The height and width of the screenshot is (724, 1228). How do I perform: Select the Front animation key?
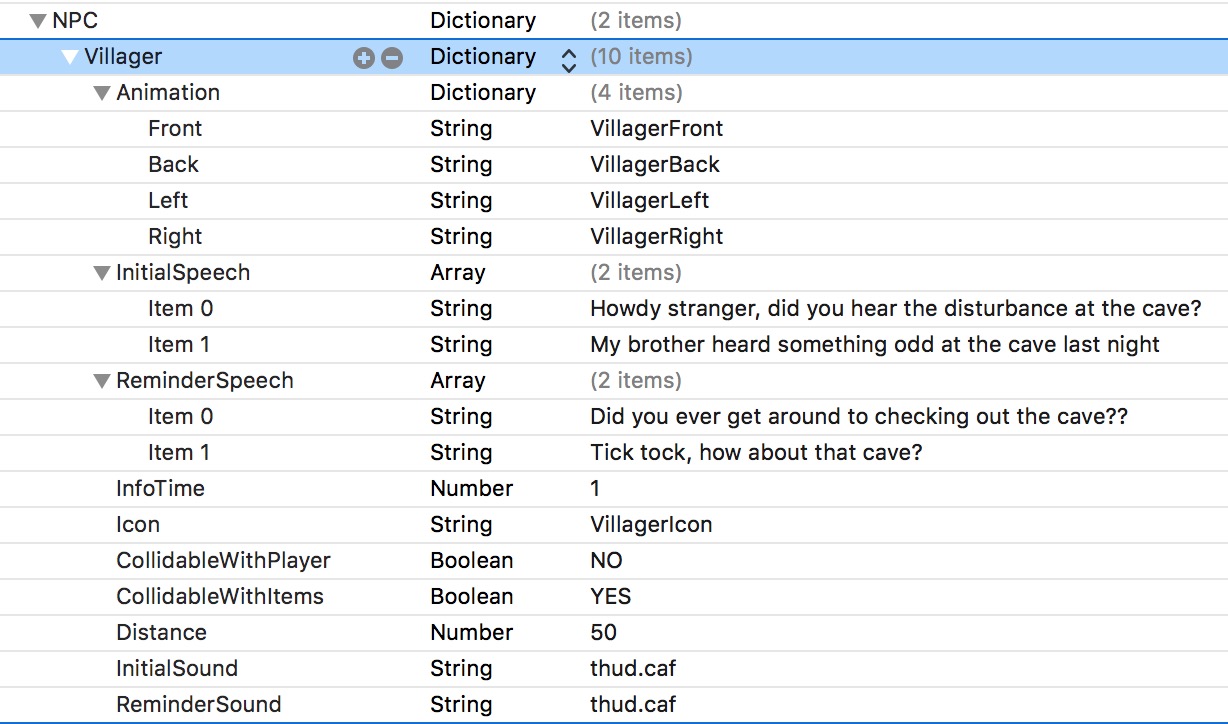(x=175, y=129)
